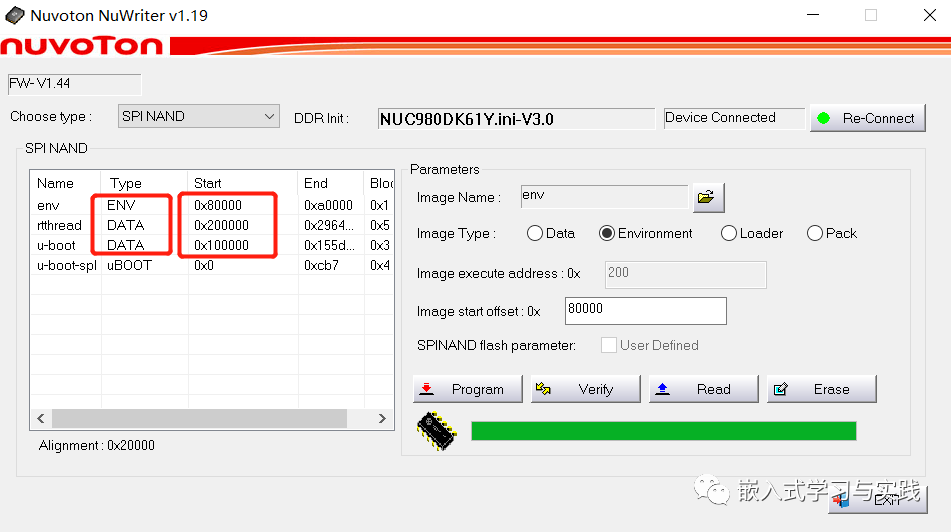Select the env row in table
The height and width of the screenshot is (532, 951).
pyautogui.click(x=212, y=205)
